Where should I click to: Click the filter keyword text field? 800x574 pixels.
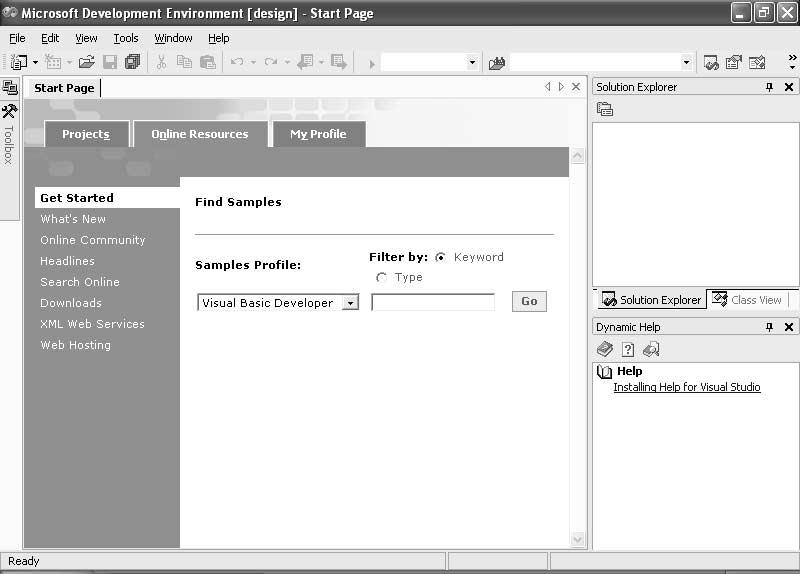point(433,302)
